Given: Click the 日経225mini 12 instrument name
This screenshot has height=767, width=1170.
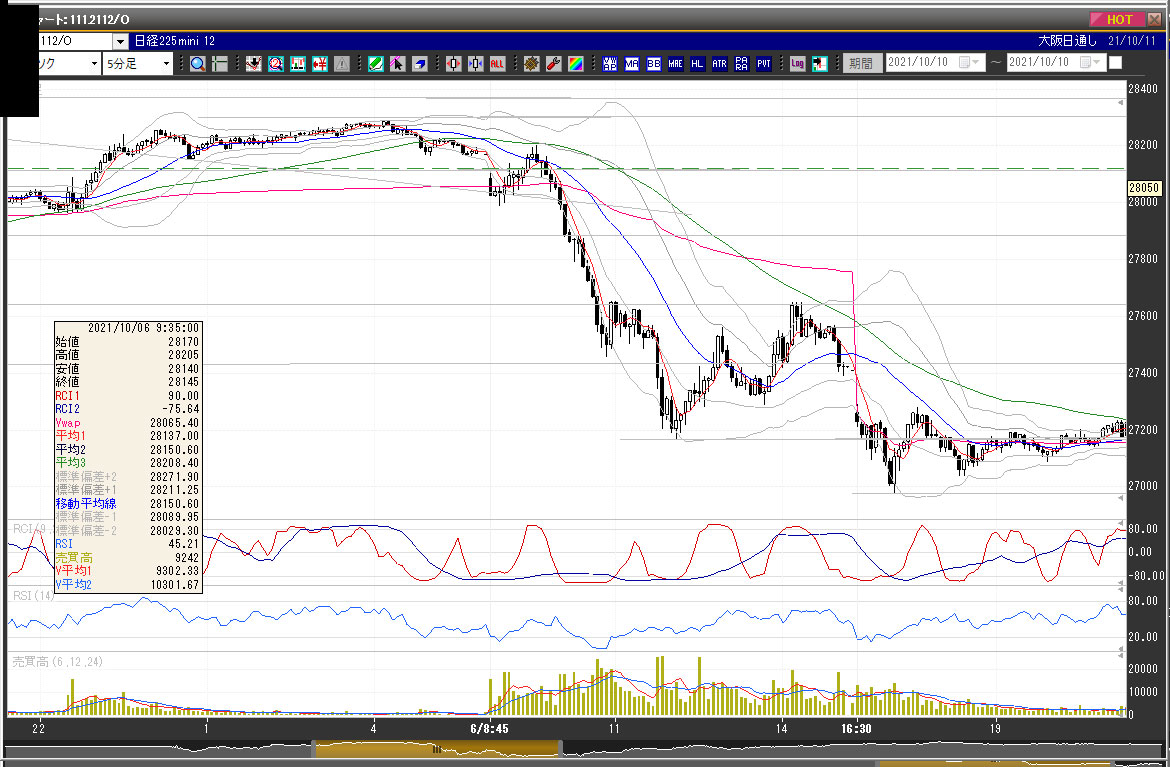Looking at the screenshot, I should click(175, 41).
